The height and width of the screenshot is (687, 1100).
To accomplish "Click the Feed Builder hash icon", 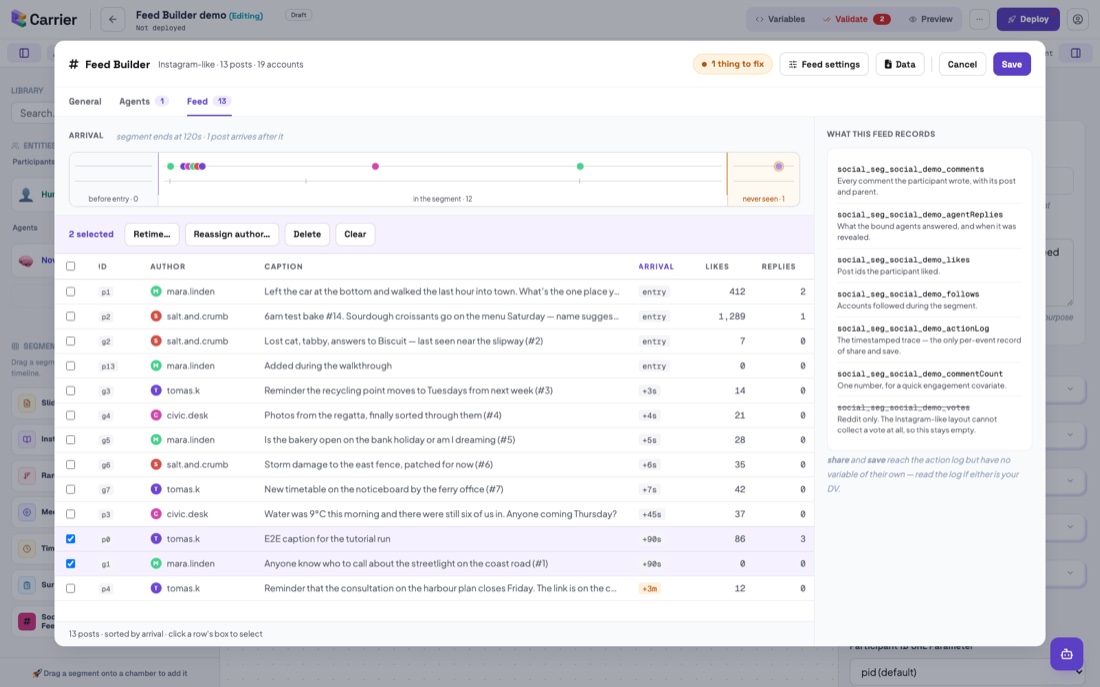I will click(x=73, y=64).
